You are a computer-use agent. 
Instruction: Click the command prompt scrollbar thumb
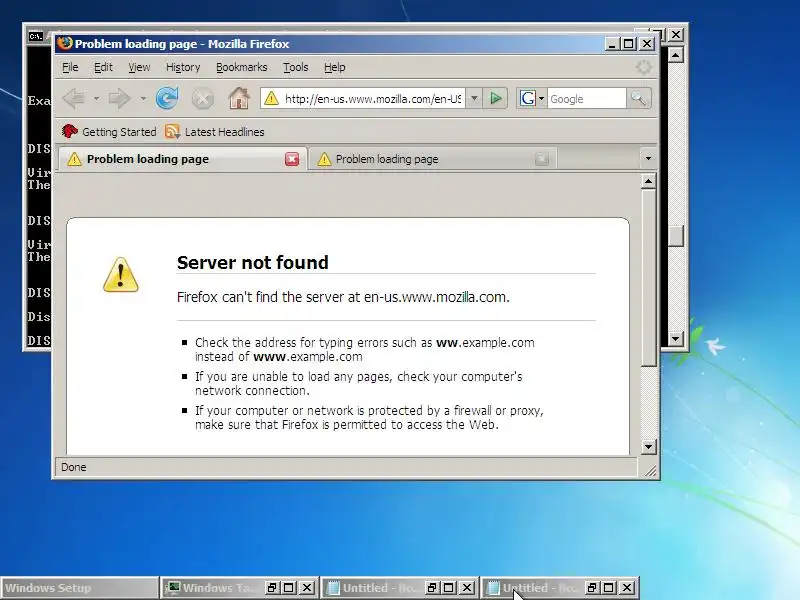(x=676, y=236)
